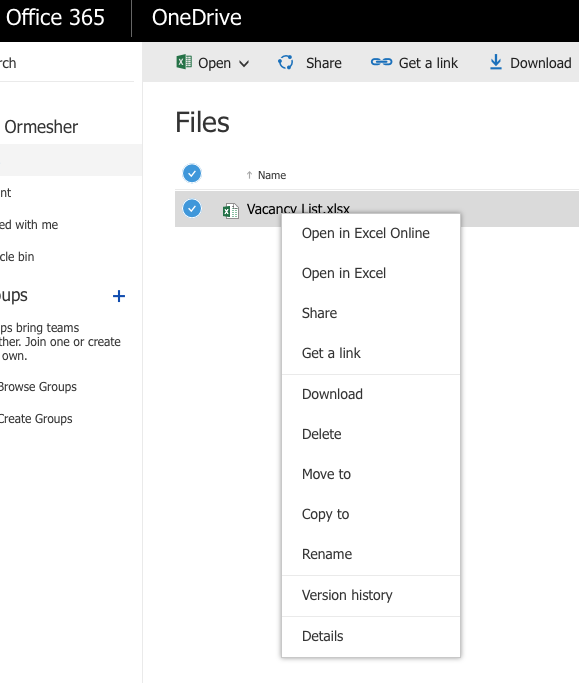The image size is (579, 683).
Task: Select Share in the context menu
Action: tap(371, 314)
